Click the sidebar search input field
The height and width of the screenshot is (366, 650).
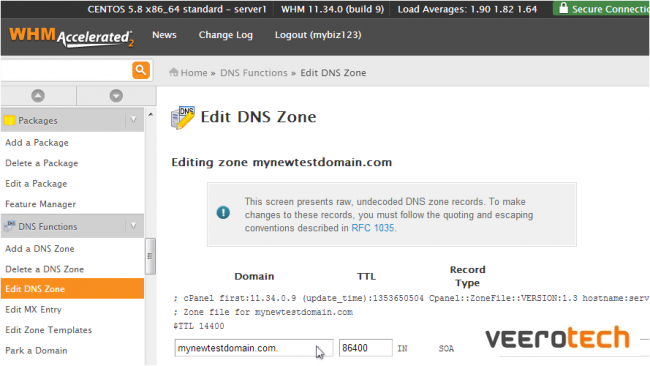click(x=66, y=70)
